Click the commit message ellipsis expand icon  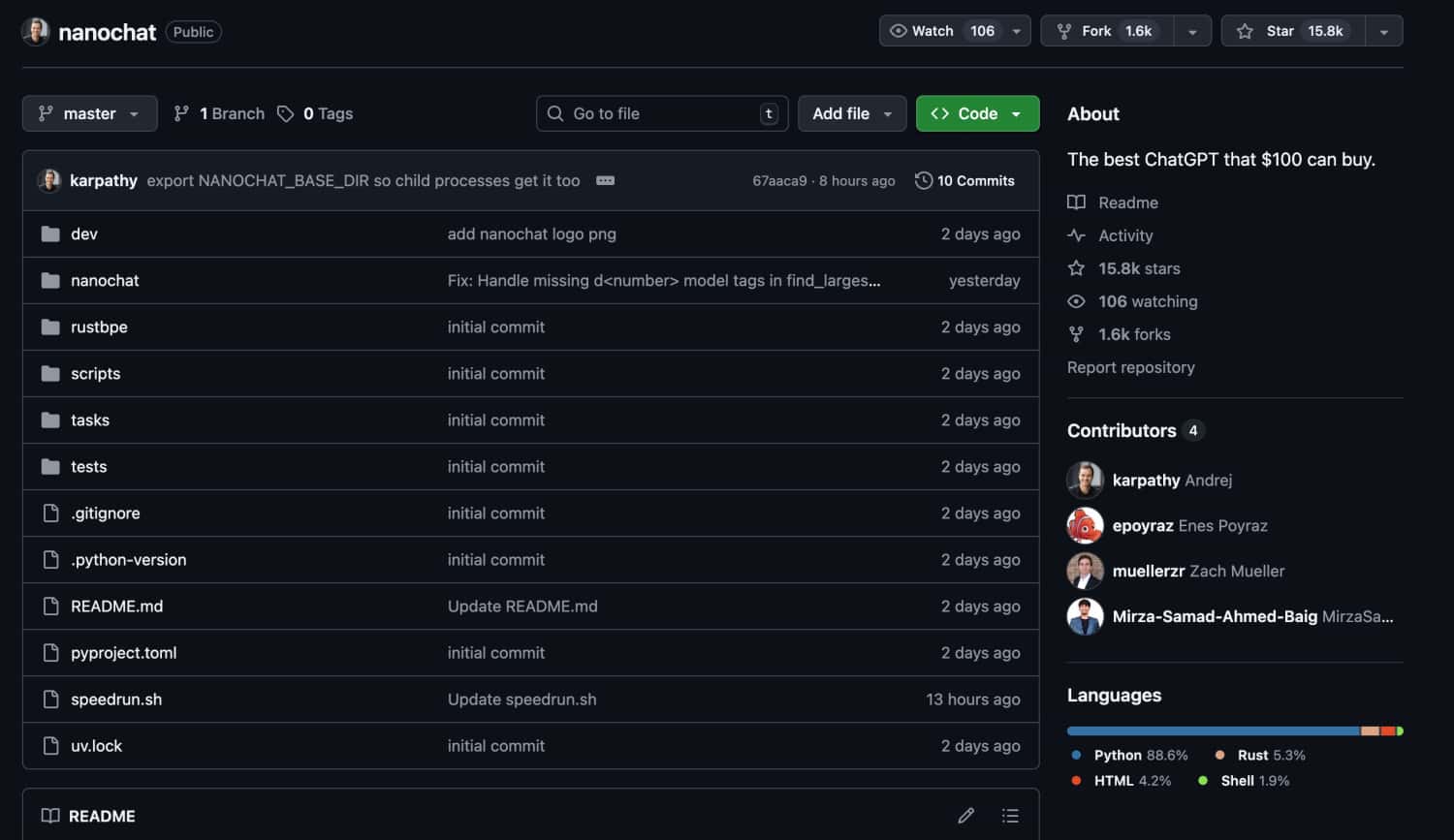click(605, 181)
